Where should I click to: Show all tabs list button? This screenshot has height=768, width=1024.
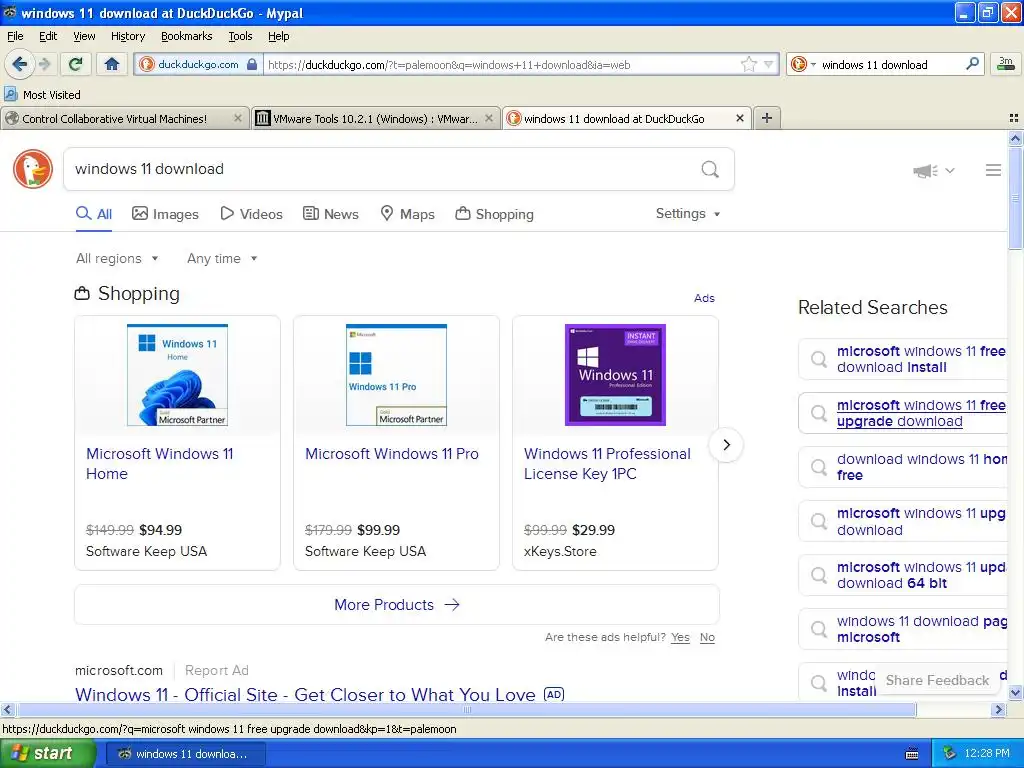(x=1014, y=118)
